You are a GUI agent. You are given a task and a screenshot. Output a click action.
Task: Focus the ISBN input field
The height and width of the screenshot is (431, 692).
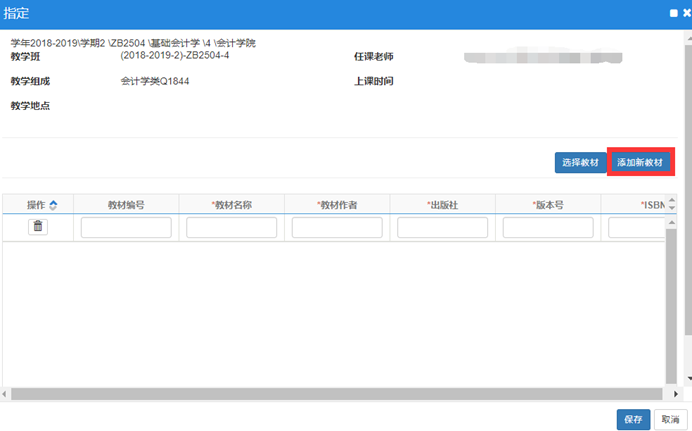pyautogui.click(x=636, y=228)
